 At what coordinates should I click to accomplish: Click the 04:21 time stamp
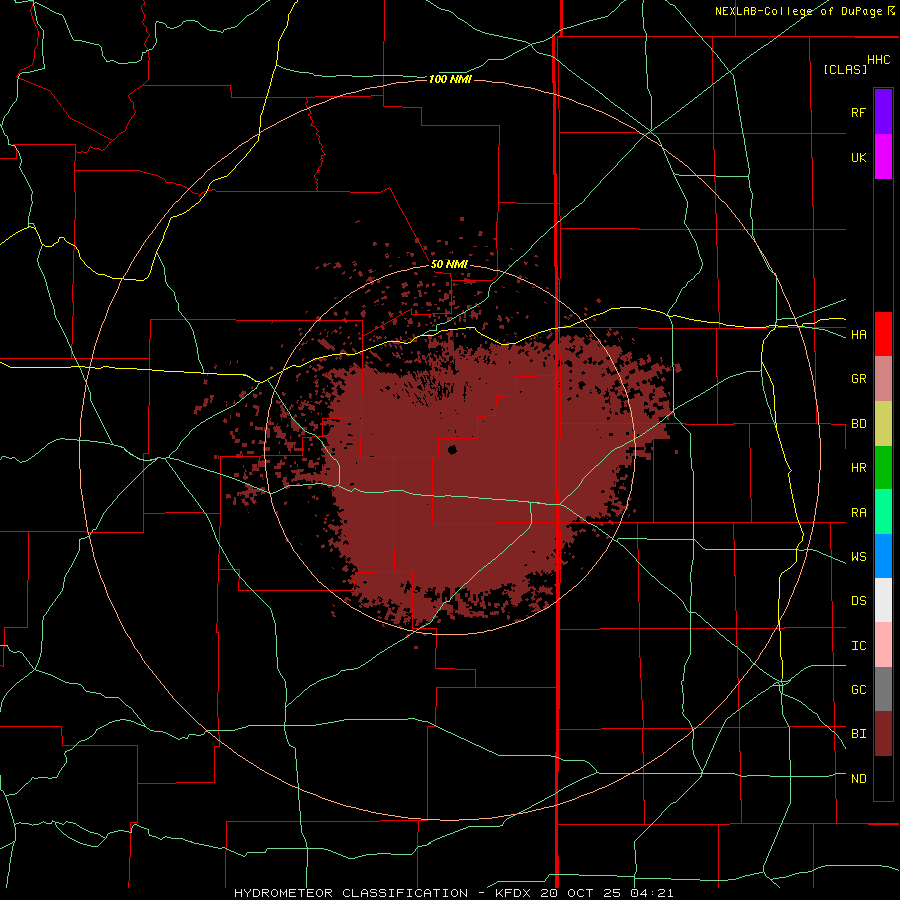[651, 893]
